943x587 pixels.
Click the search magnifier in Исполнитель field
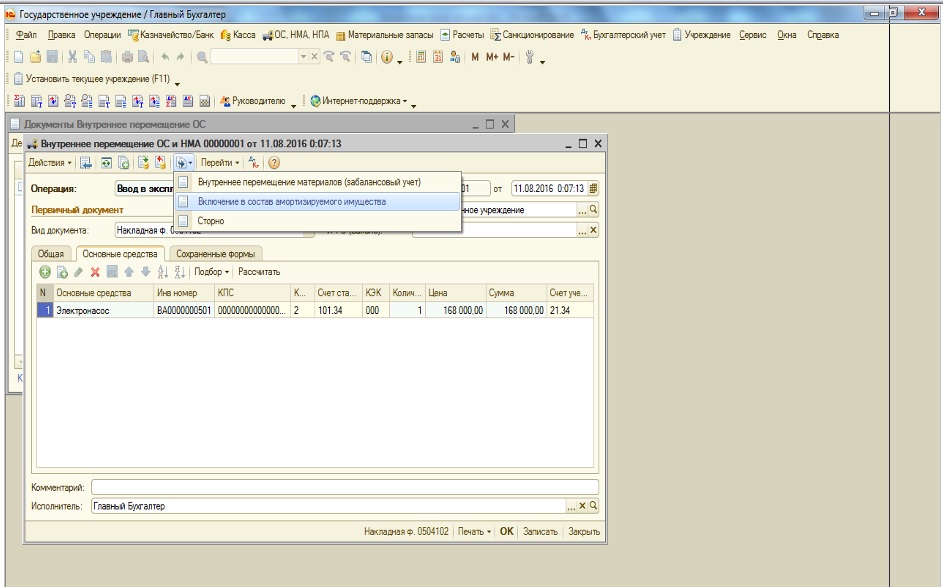(593, 507)
